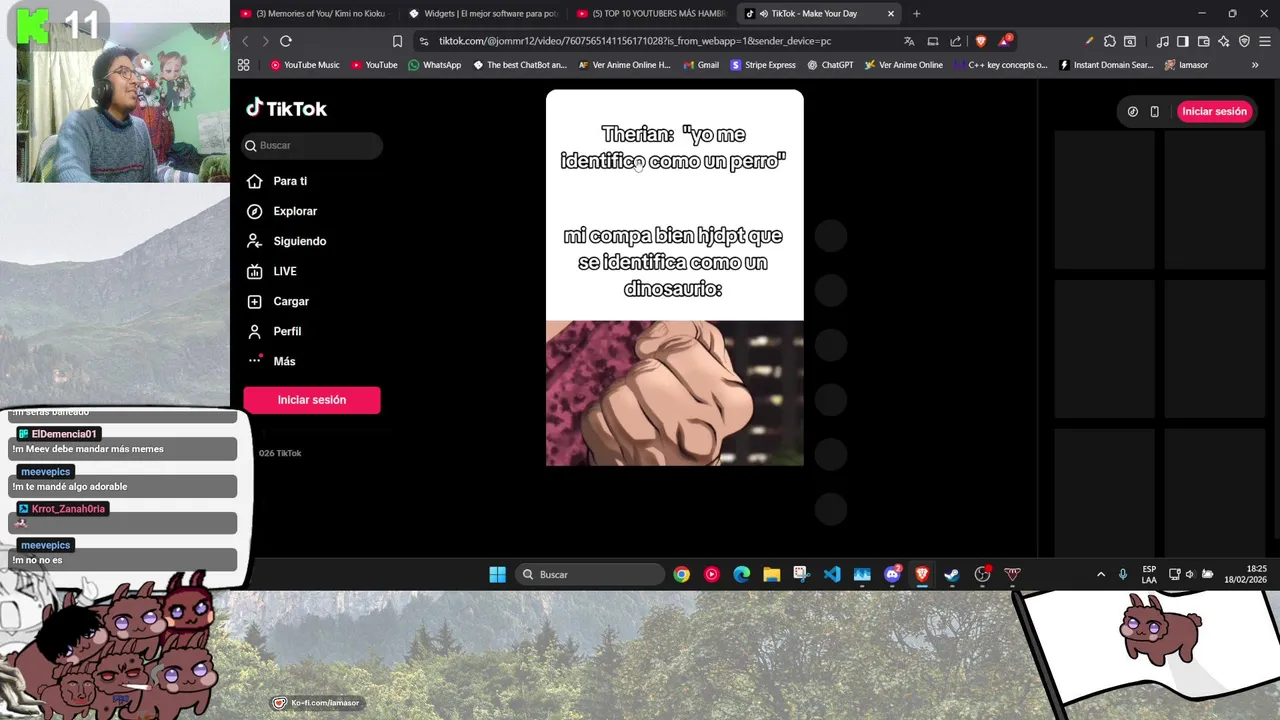Open Stripe Express bookmark
The height and width of the screenshot is (720, 1280).
tap(763, 65)
